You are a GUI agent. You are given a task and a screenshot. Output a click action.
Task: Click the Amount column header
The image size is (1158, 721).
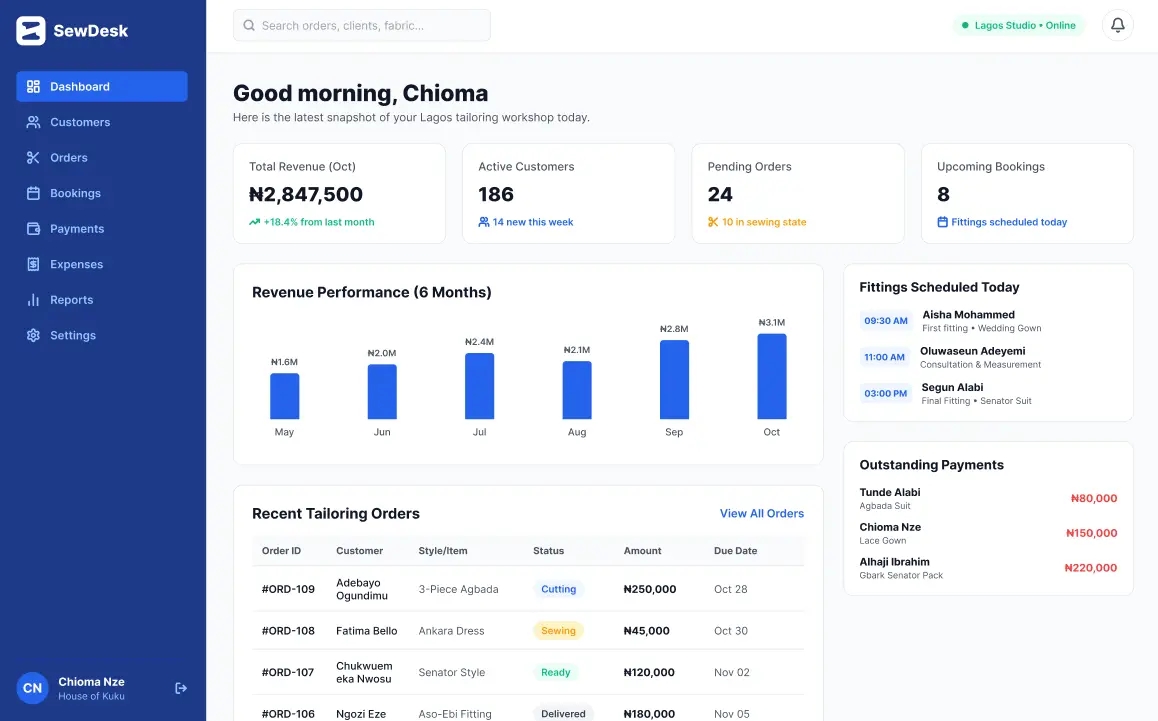(x=643, y=550)
